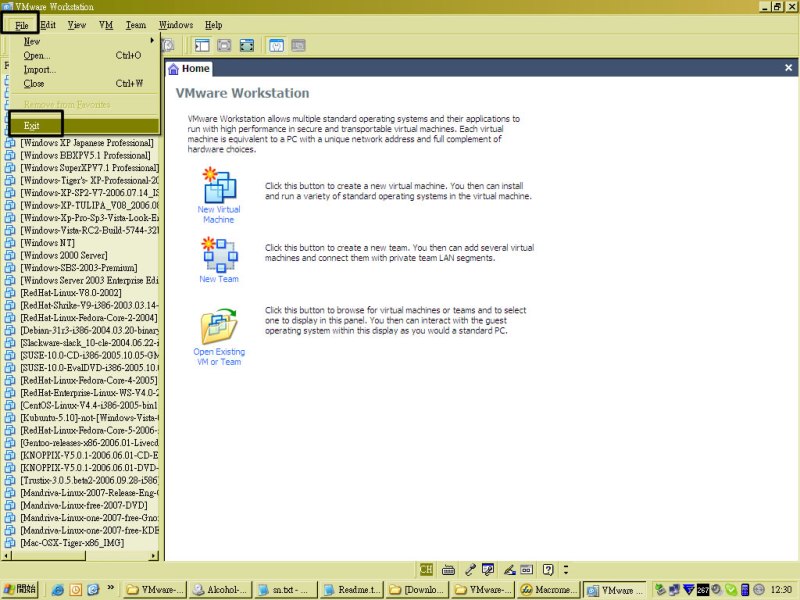Image resolution: width=800 pixels, height=600 pixels.
Task: Click the New Team icon
Action: [219, 255]
